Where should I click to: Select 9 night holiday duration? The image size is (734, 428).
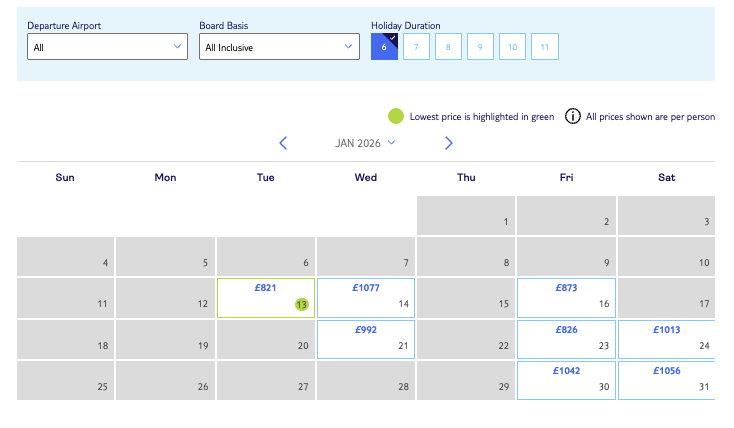(x=480, y=47)
